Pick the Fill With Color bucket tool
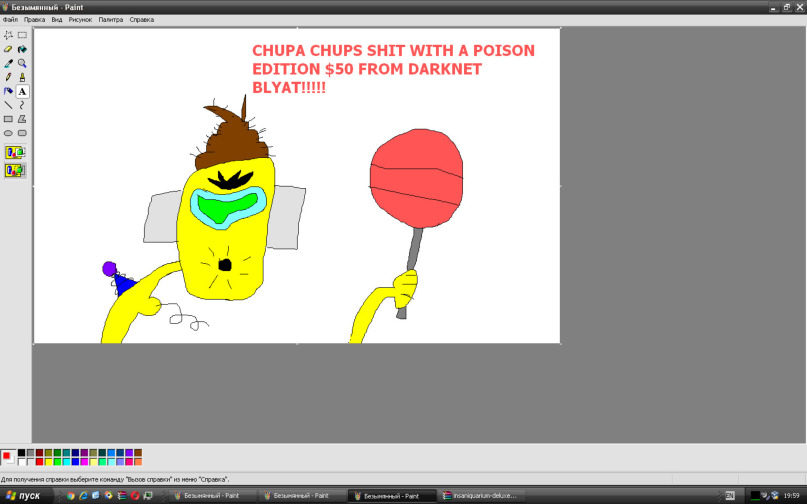 pyautogui.click(x=22, y=49)
